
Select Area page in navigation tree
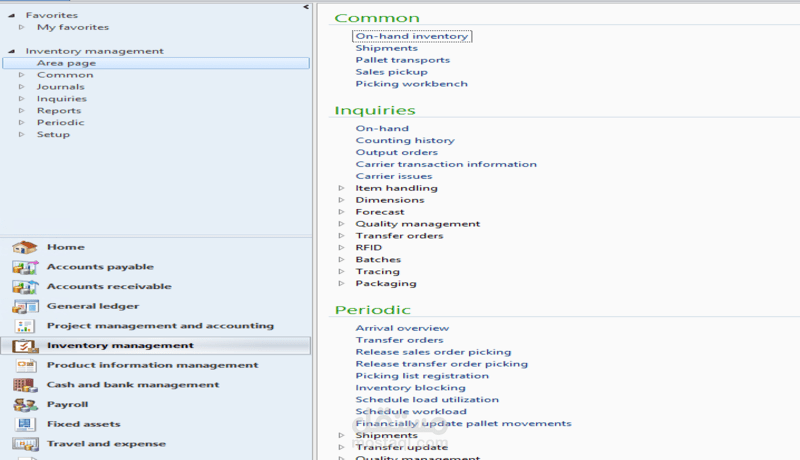click(156, 63)
